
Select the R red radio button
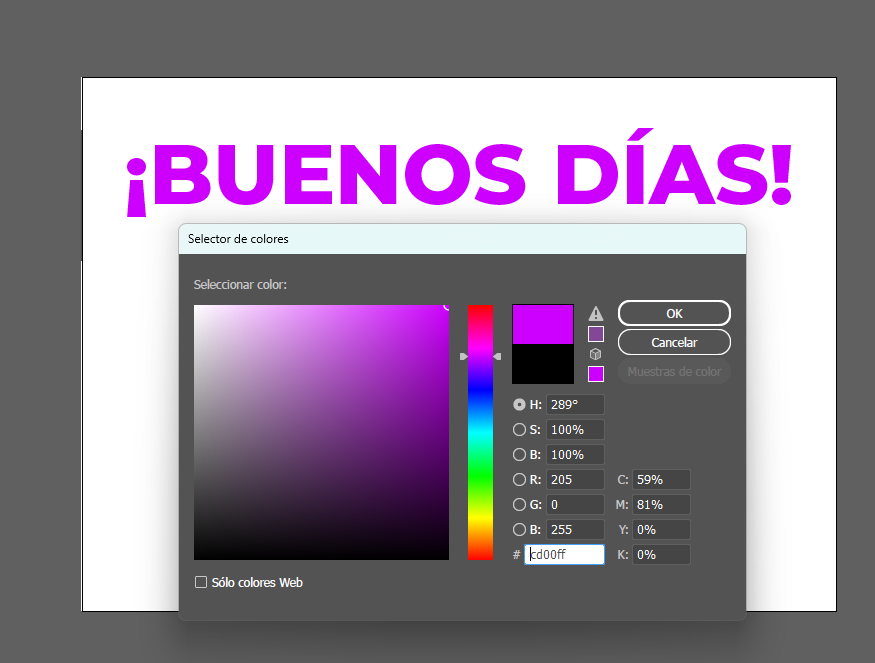click(519, 479)
